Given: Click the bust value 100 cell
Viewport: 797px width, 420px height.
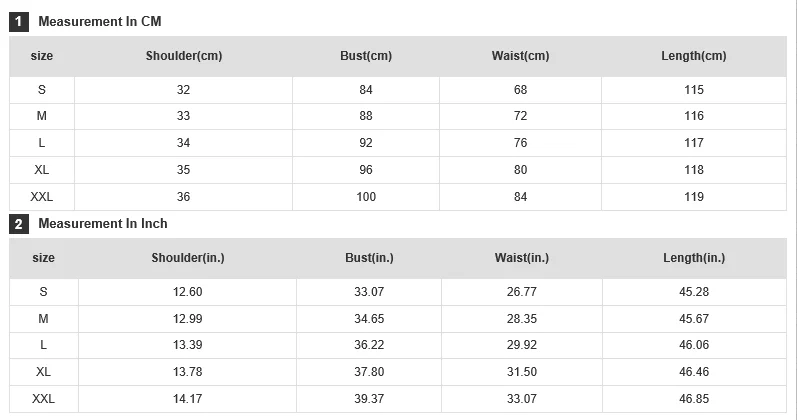Looking at the screenshot, I should [x=366, y=197].
